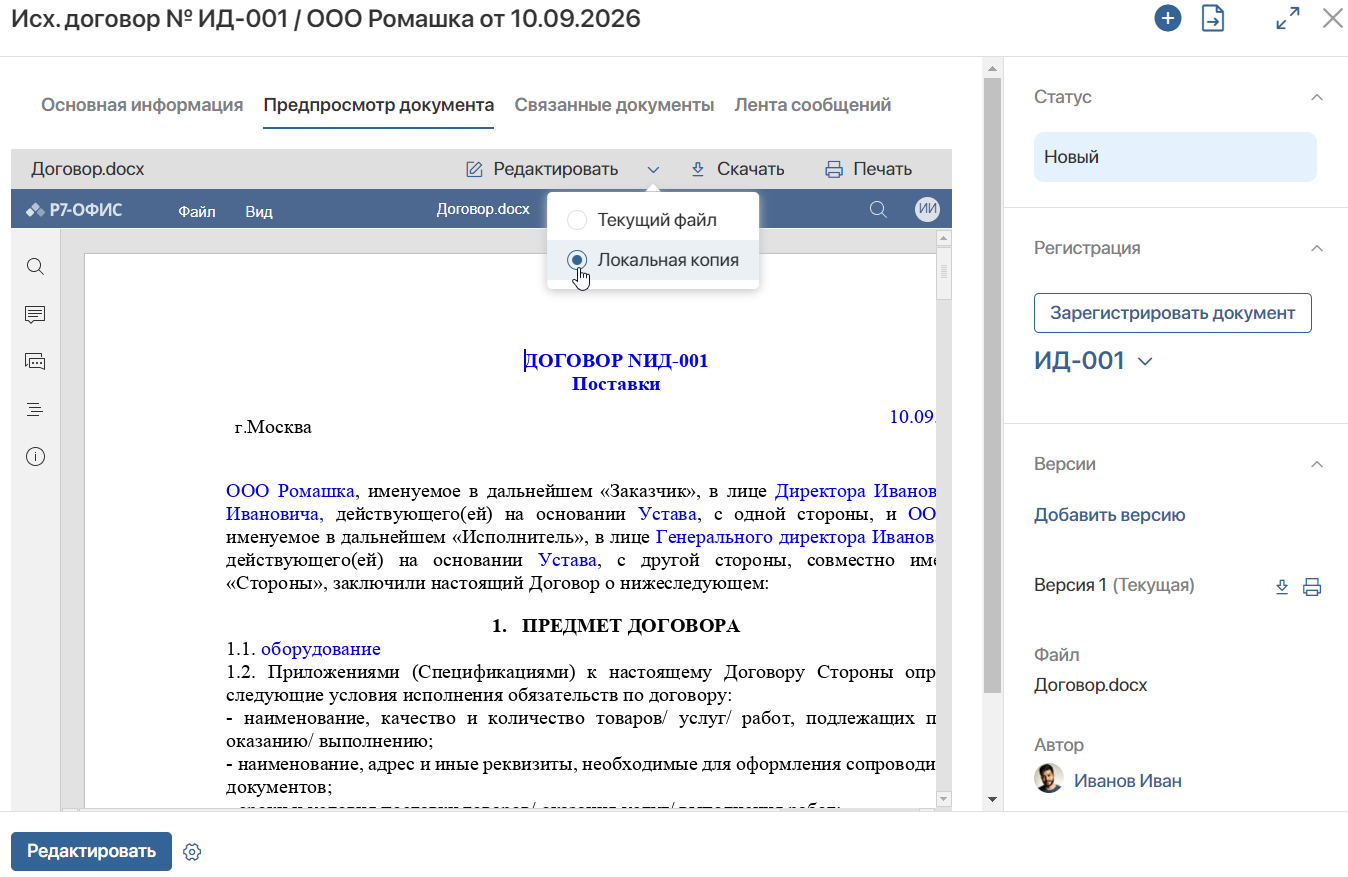Select the Текущий файл radio option
This screenshot has width=1348, height=877.
pos(577,220)
